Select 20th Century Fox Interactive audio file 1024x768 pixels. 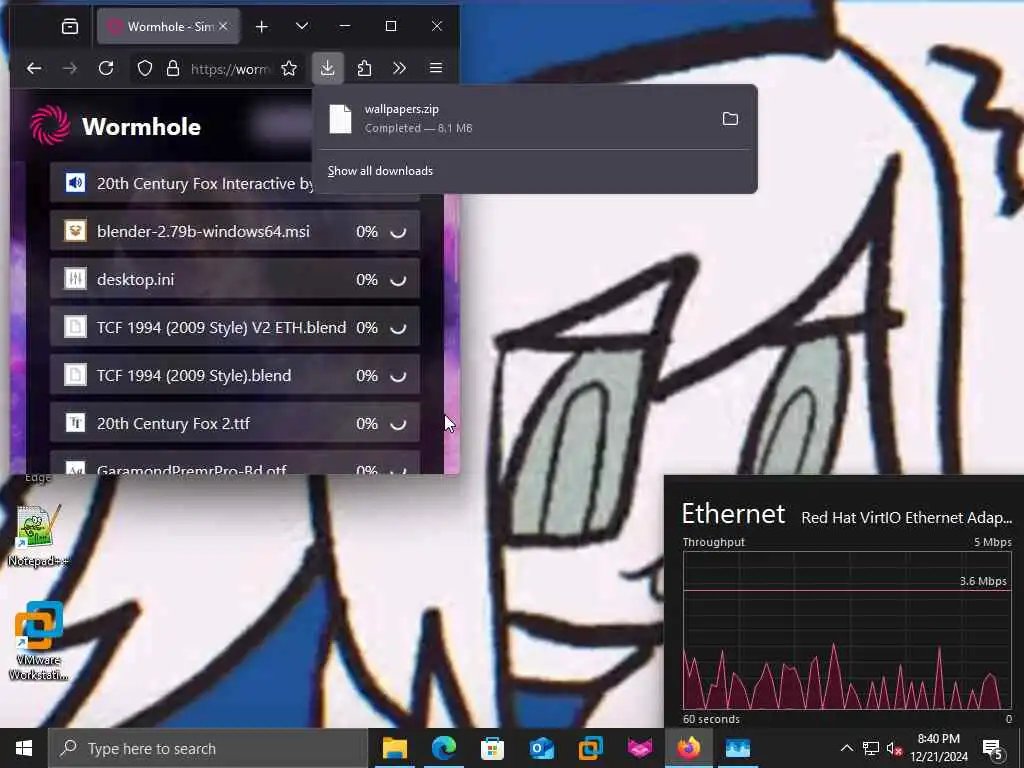tap(182, 183)
